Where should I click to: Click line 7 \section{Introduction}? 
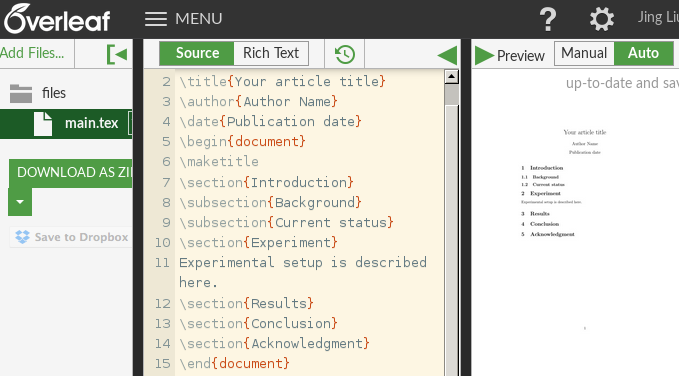click(x=266, y=182)
